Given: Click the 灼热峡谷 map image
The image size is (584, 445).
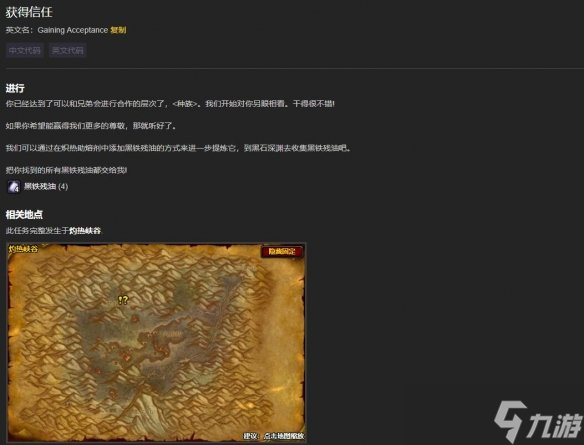Looking at the screenshot, I should point(156,343).
